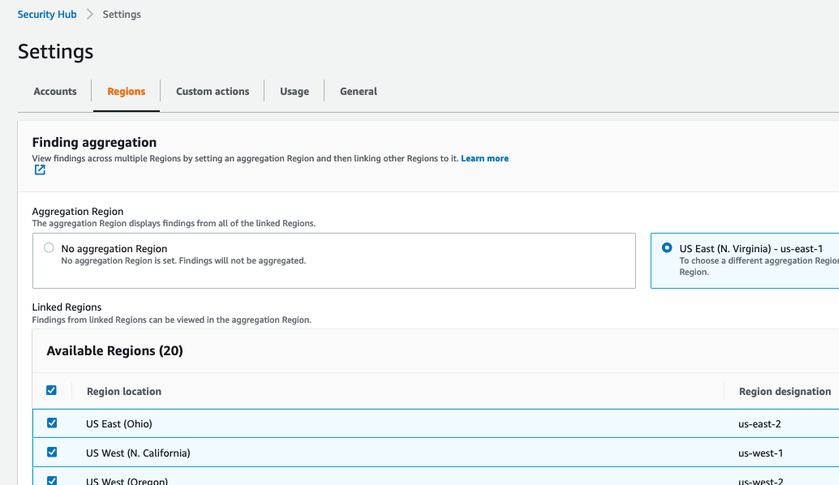The height and width of the screenshot is (485, 839).
Task: Select the Regions tab
Action: point(126,92)
